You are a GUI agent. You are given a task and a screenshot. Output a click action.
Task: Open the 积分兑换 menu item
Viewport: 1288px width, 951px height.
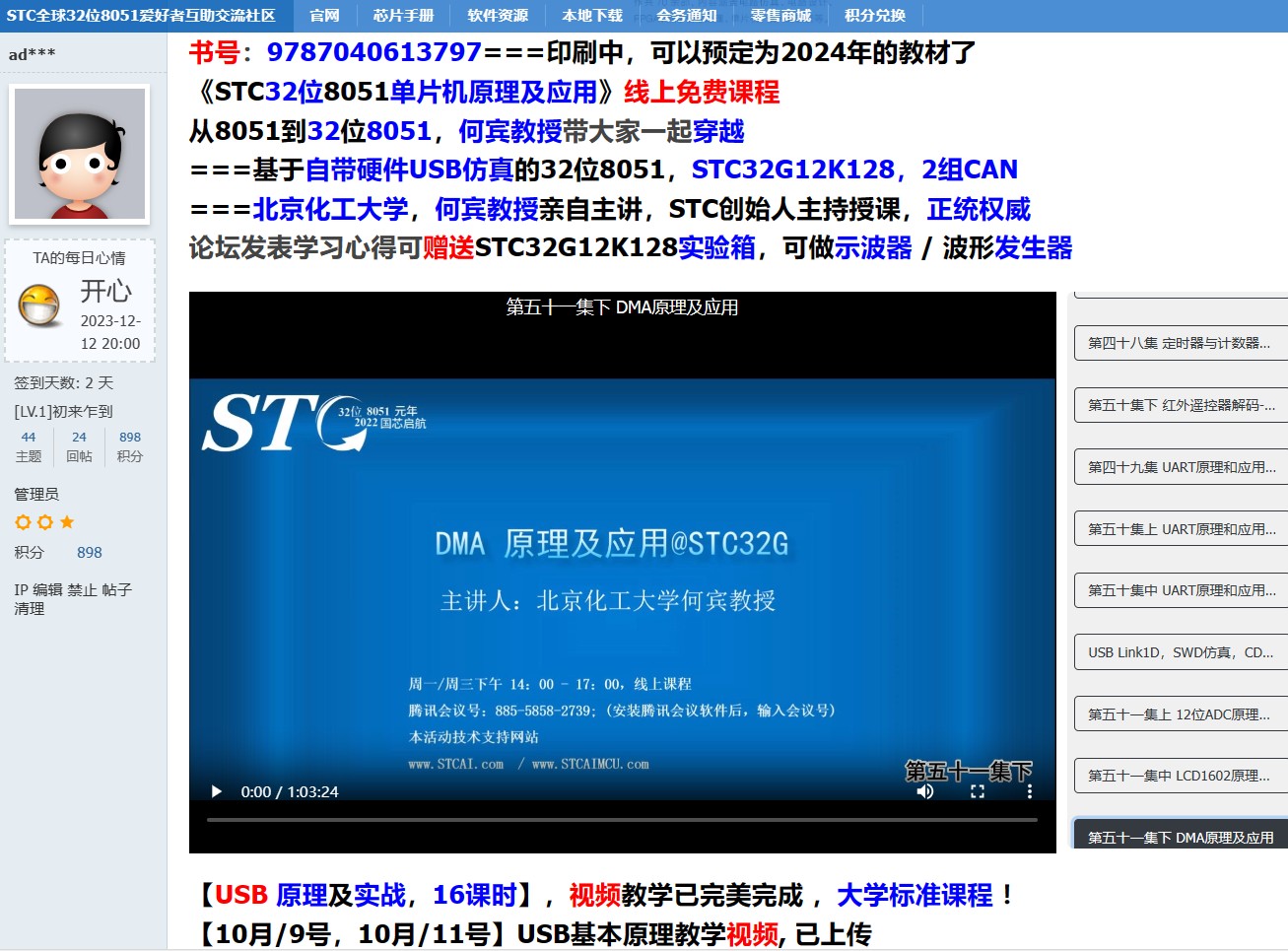coord(875,16)
